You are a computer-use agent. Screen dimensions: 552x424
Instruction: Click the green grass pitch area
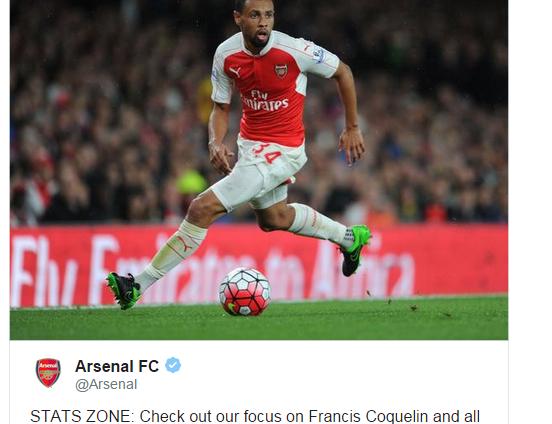tap(259, 322)
